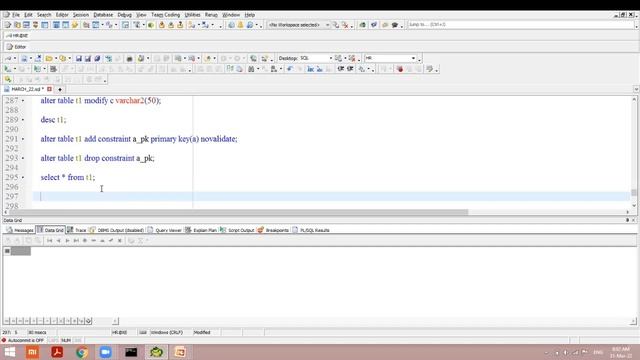Switch to the Messages tab
Screen dimensions: 640x360
tap(20, 230)
